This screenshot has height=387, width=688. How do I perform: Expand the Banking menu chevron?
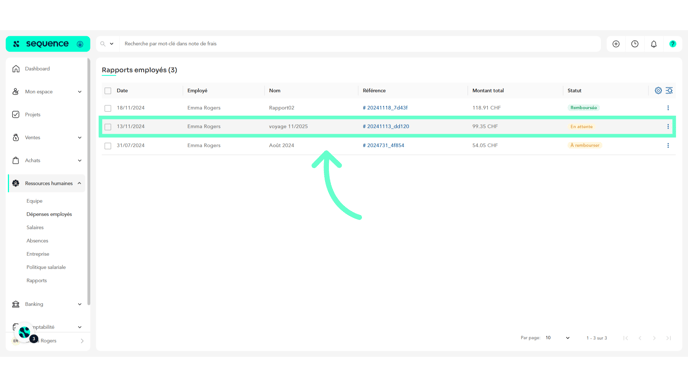pos(79,304)
